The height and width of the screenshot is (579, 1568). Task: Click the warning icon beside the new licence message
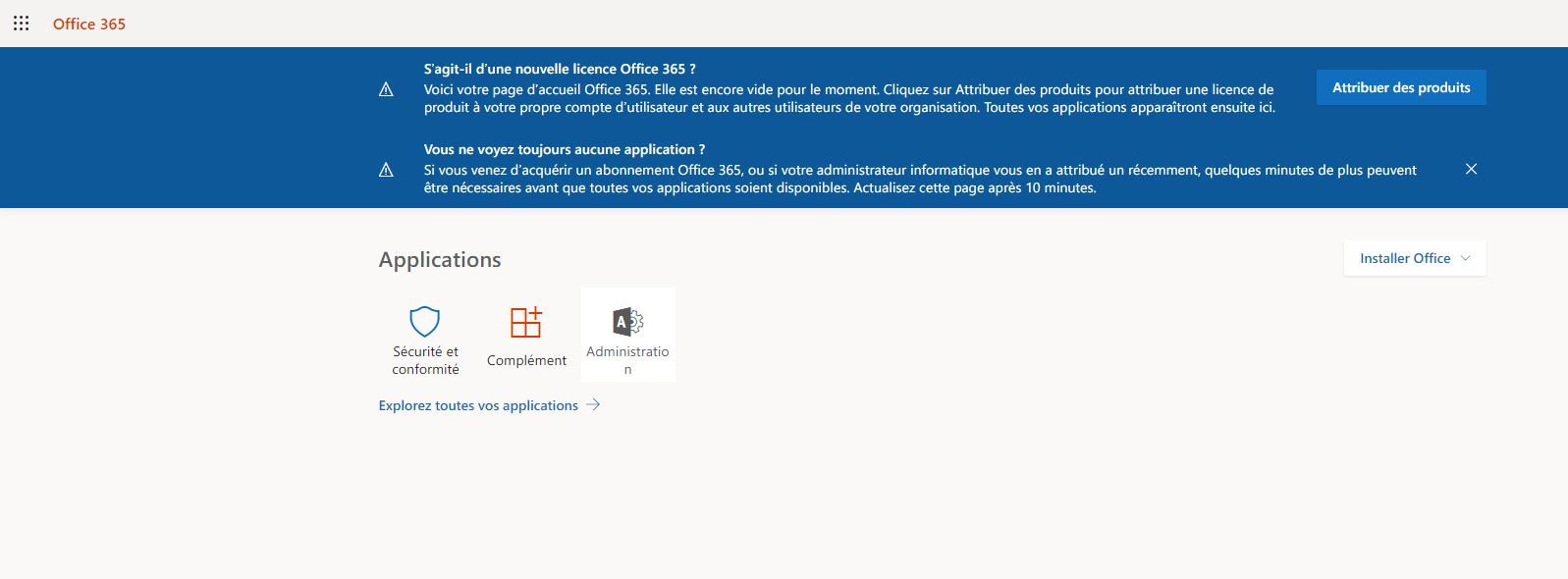tap(386, 89)
